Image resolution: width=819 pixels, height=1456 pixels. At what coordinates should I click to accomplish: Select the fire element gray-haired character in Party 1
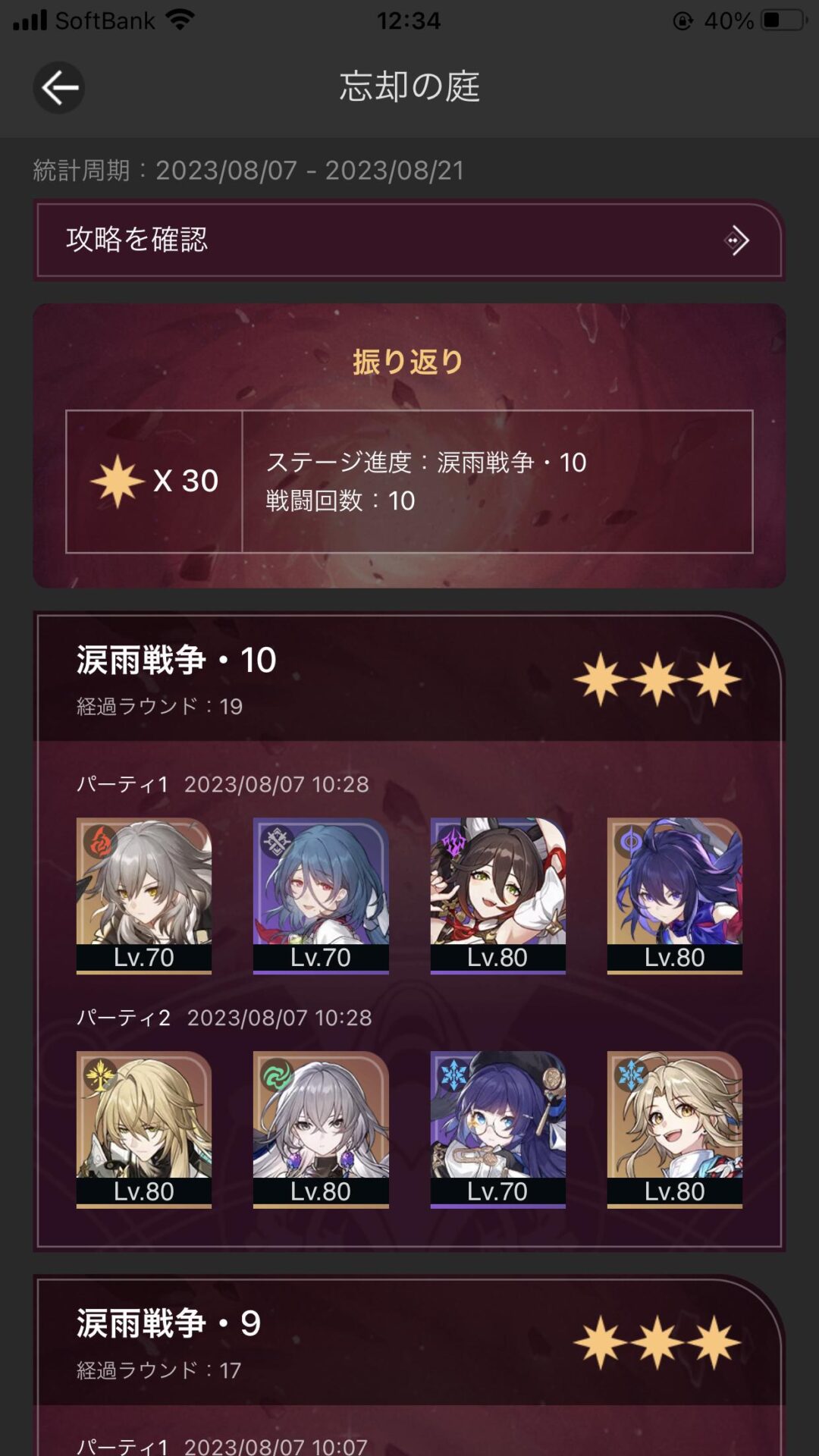(144, 896)
